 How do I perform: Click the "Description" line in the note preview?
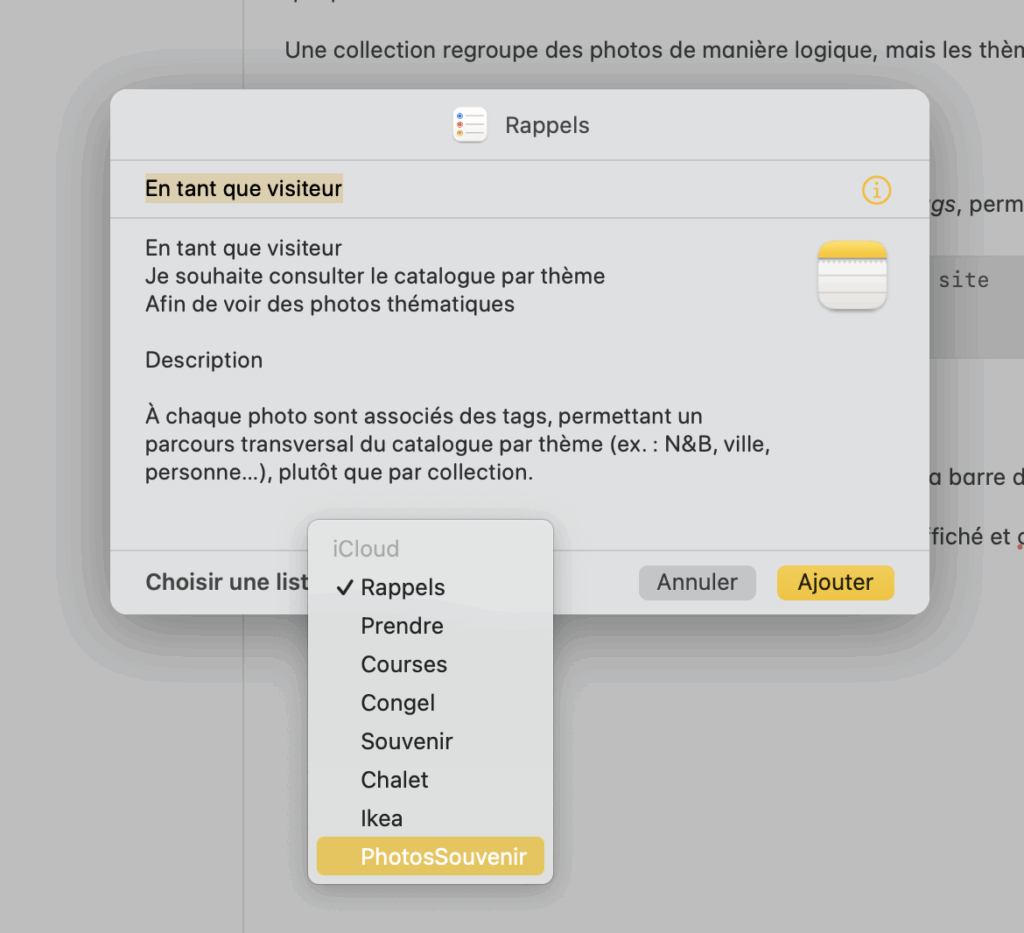(204, 360)
